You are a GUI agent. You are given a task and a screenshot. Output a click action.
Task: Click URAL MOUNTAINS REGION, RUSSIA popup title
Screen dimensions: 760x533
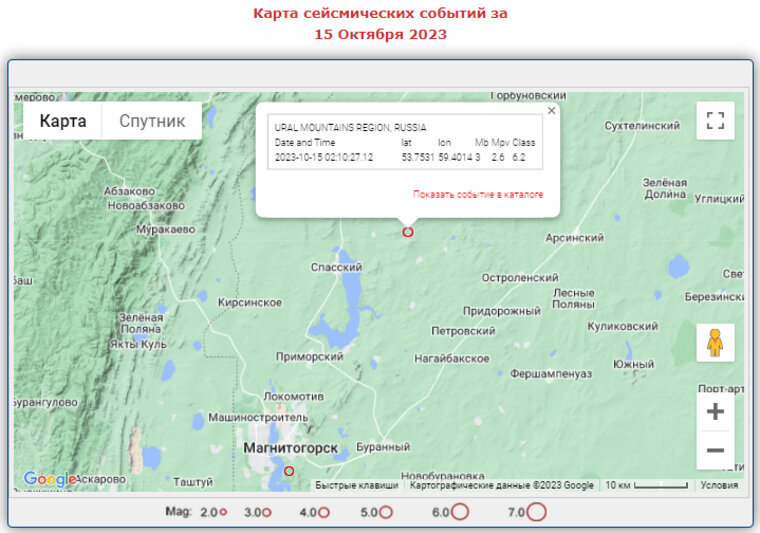pyautogui.click(x=350, y=127)
